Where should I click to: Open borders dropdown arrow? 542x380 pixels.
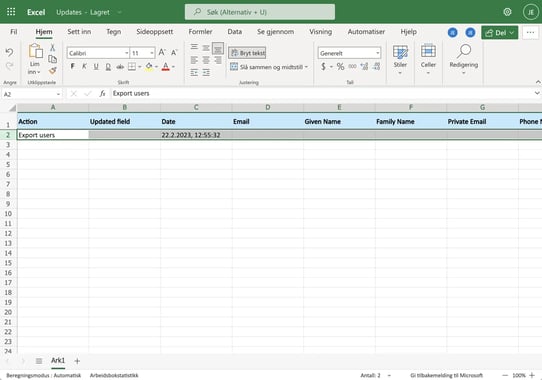[x=140, y=67]
